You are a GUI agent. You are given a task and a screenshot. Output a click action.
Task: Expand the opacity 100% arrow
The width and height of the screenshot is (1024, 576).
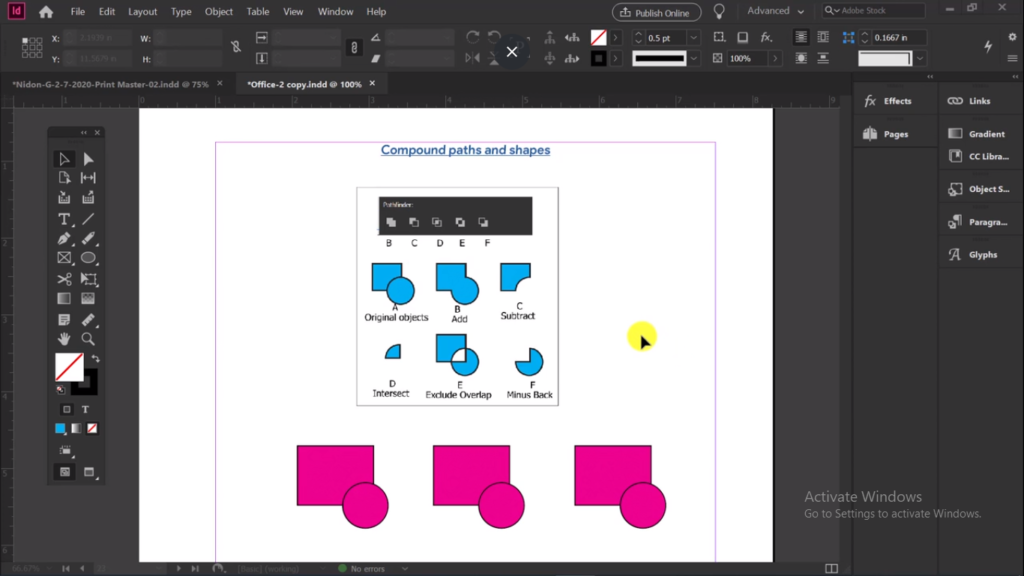tap(775, 59)
